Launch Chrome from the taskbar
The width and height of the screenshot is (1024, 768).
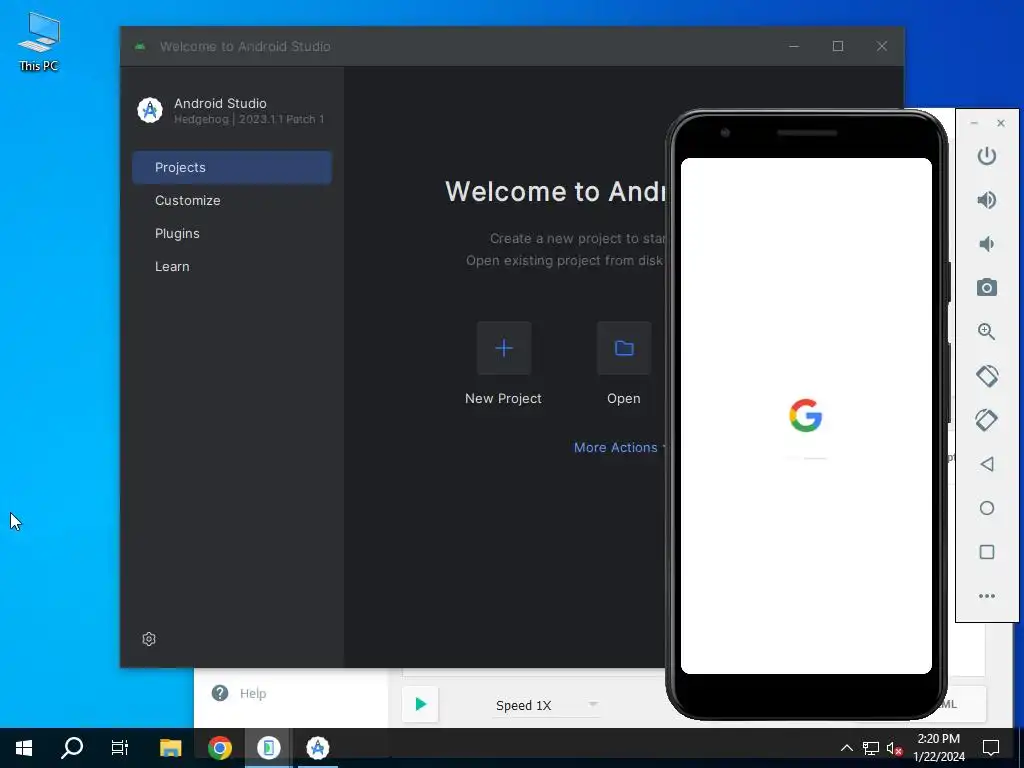point(220,748)
